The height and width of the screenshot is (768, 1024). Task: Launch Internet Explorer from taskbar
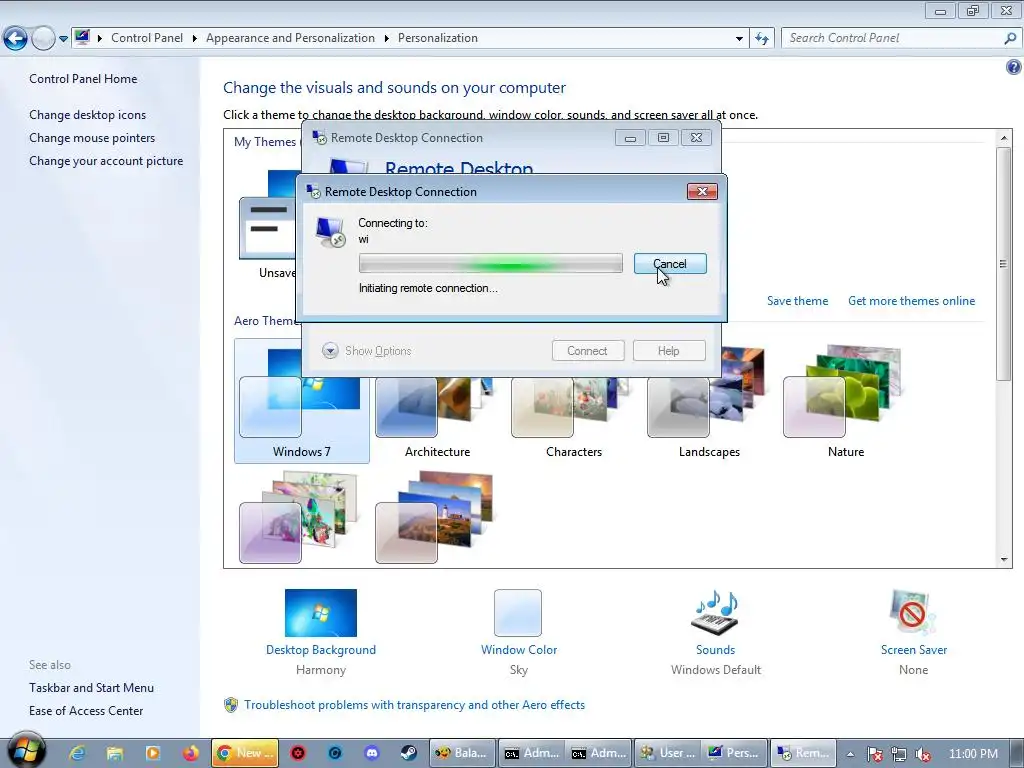coord(77,753)
